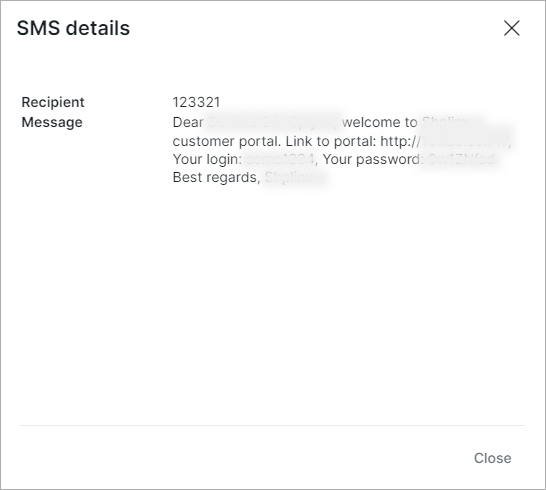546x490 pixels.
Task: Click the blurred customer name after Dear
Action: point(272,122)
